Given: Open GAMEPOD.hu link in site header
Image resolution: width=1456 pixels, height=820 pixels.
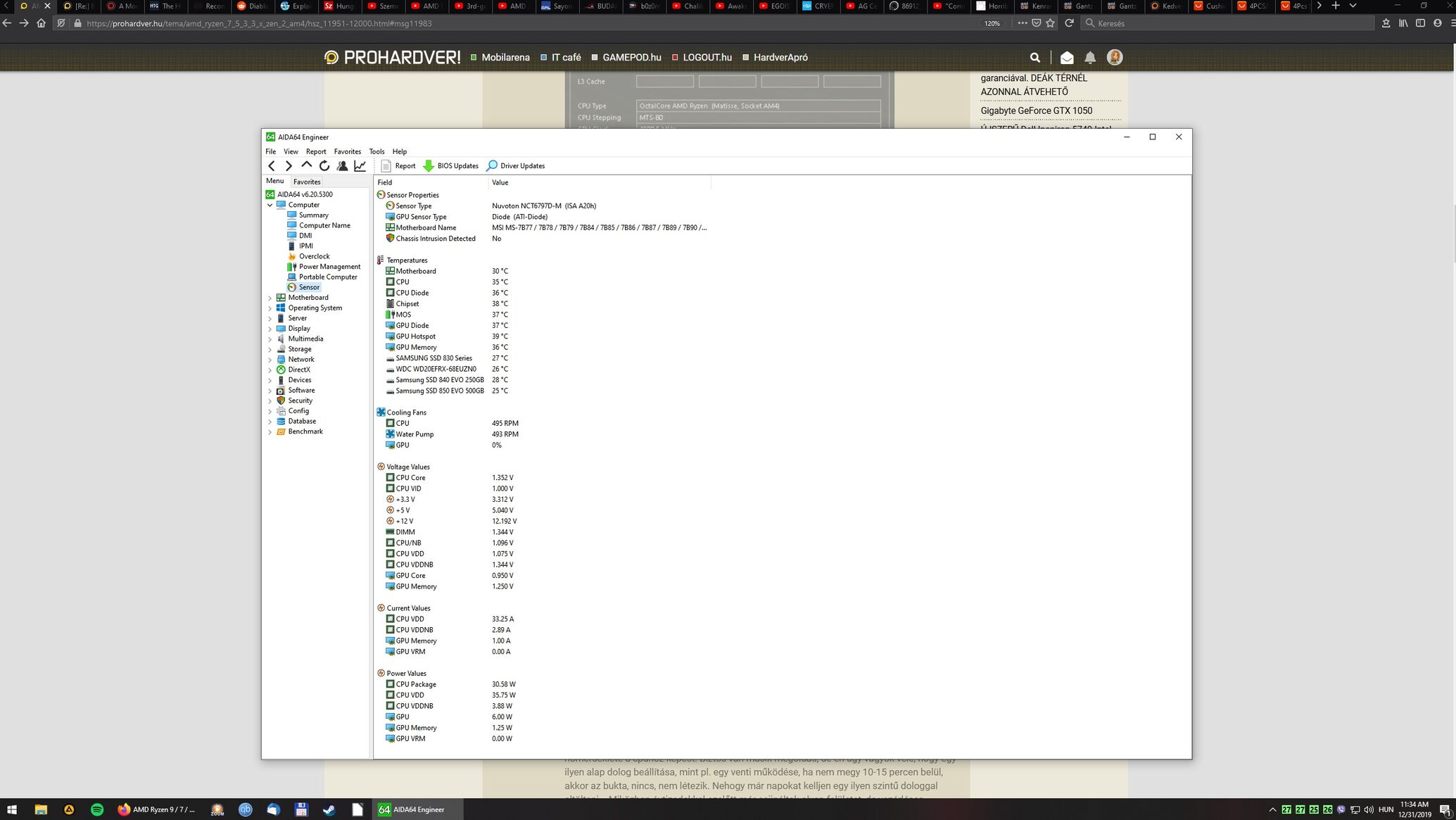Looking at the screenshot, I should click(626, 58).
